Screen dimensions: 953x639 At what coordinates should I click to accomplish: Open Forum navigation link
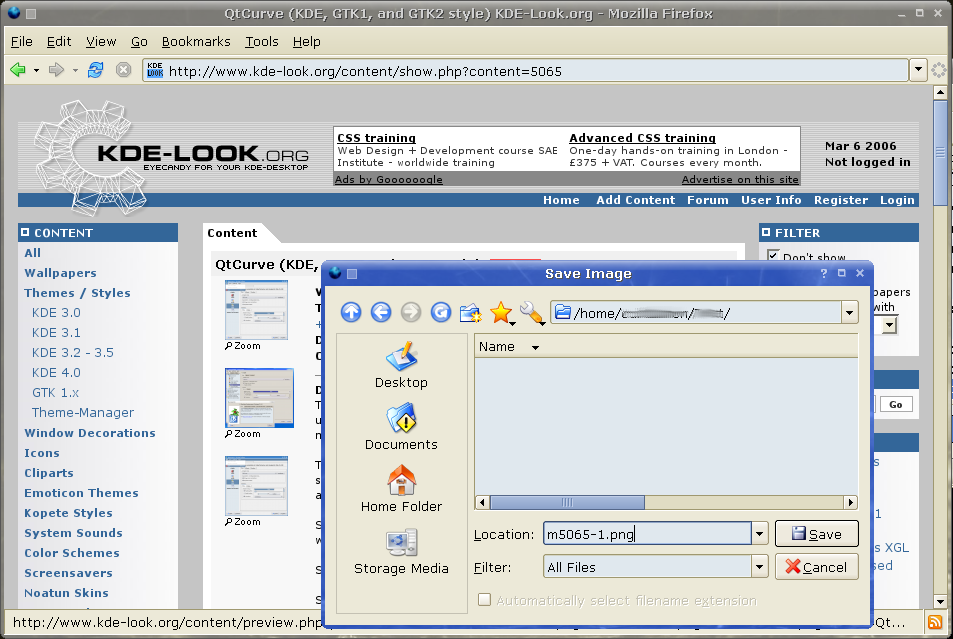coord(707,200)
